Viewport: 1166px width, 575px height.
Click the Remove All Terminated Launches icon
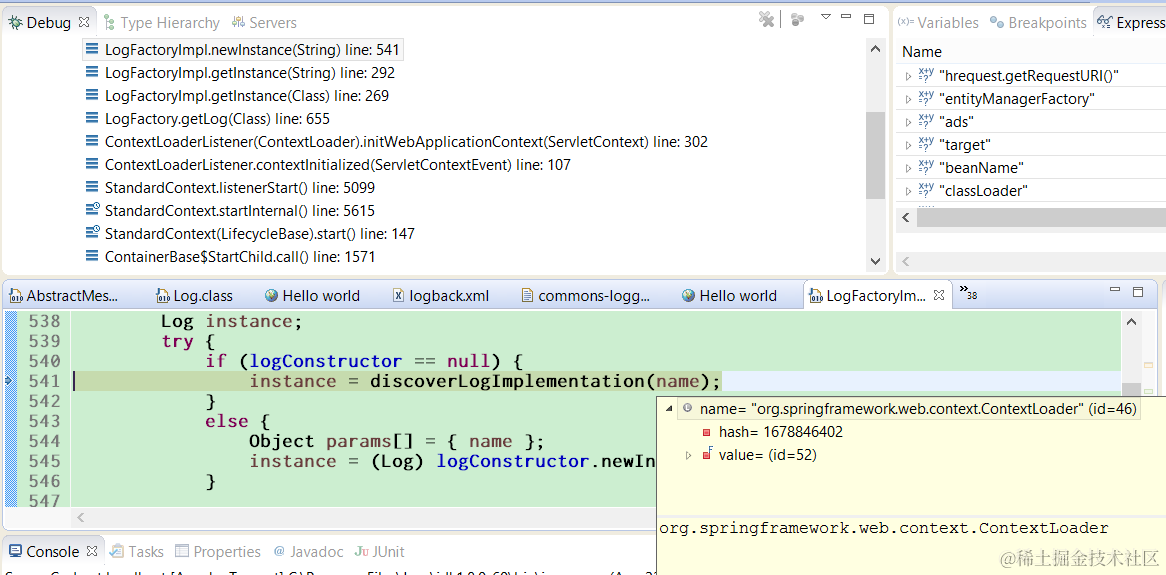(x=766, y=19)
